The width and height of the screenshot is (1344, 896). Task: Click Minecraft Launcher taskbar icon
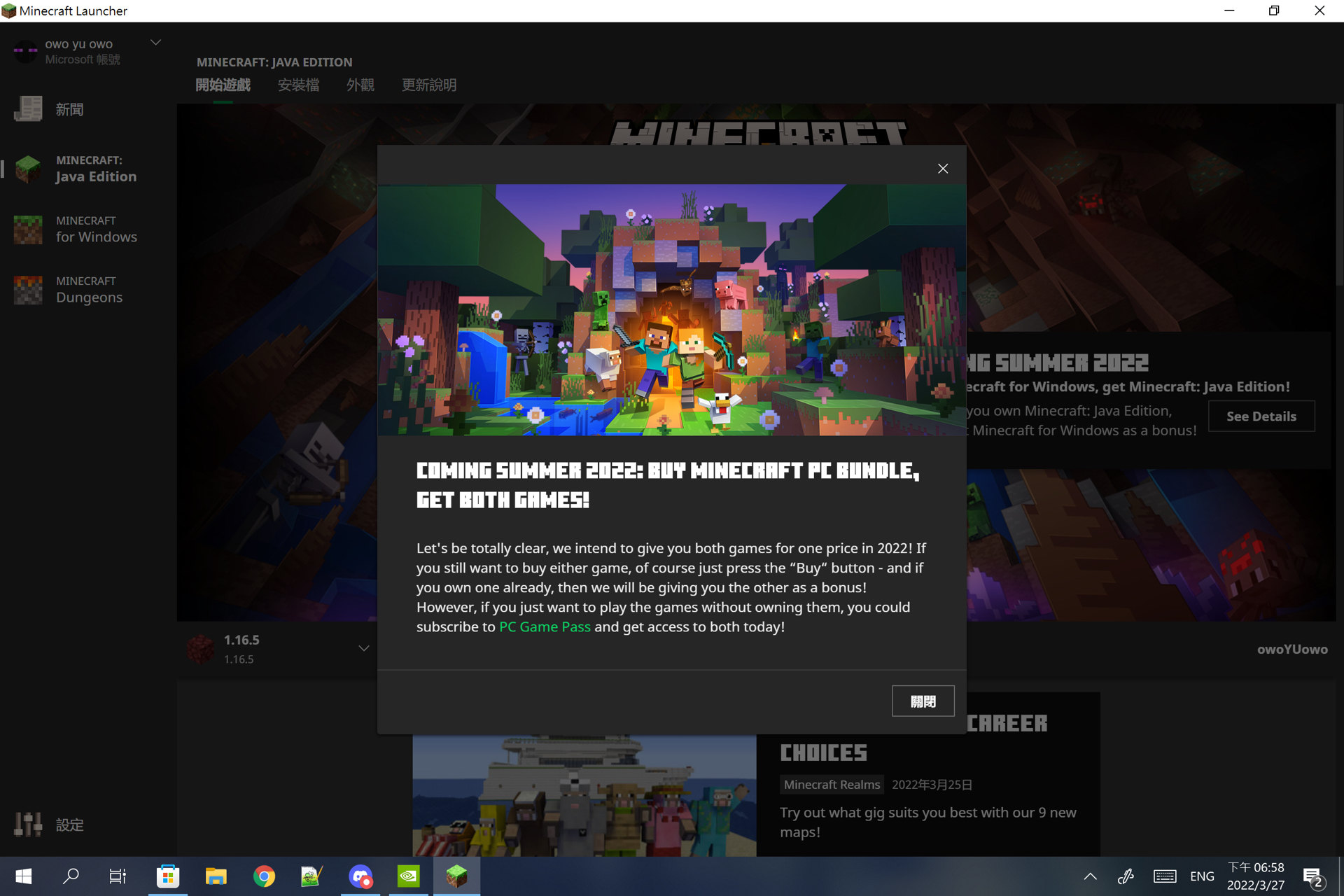pyautogui.click(x=456, y=876)
